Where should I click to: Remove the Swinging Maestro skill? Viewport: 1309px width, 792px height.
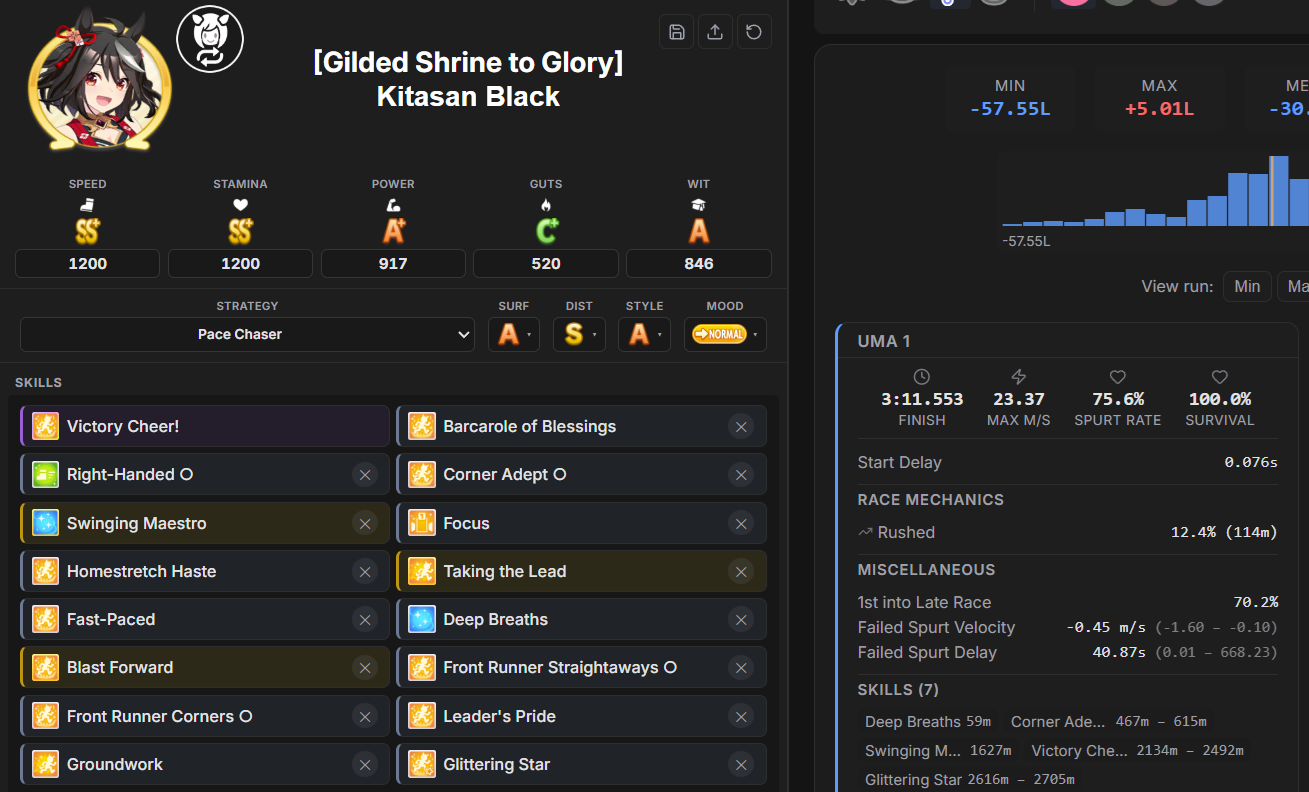(x=365, y=523)
